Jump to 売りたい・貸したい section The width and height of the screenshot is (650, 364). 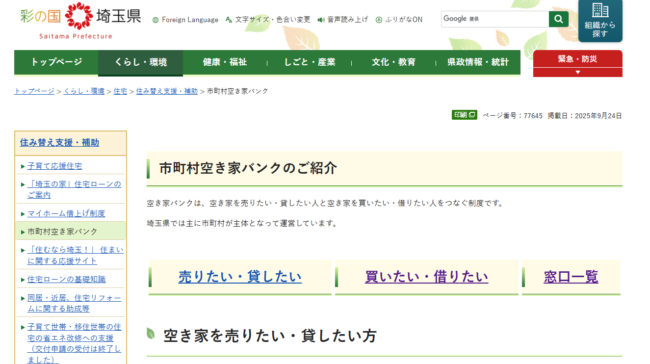[240, 277]
